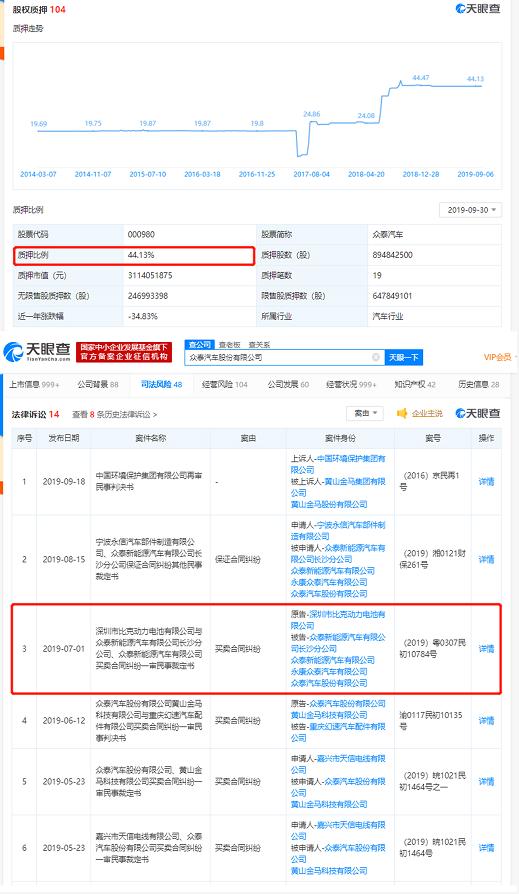519x894 pixels.
Task: Switch to the 查老板 search tab
Action: click(x=229, y=345)
